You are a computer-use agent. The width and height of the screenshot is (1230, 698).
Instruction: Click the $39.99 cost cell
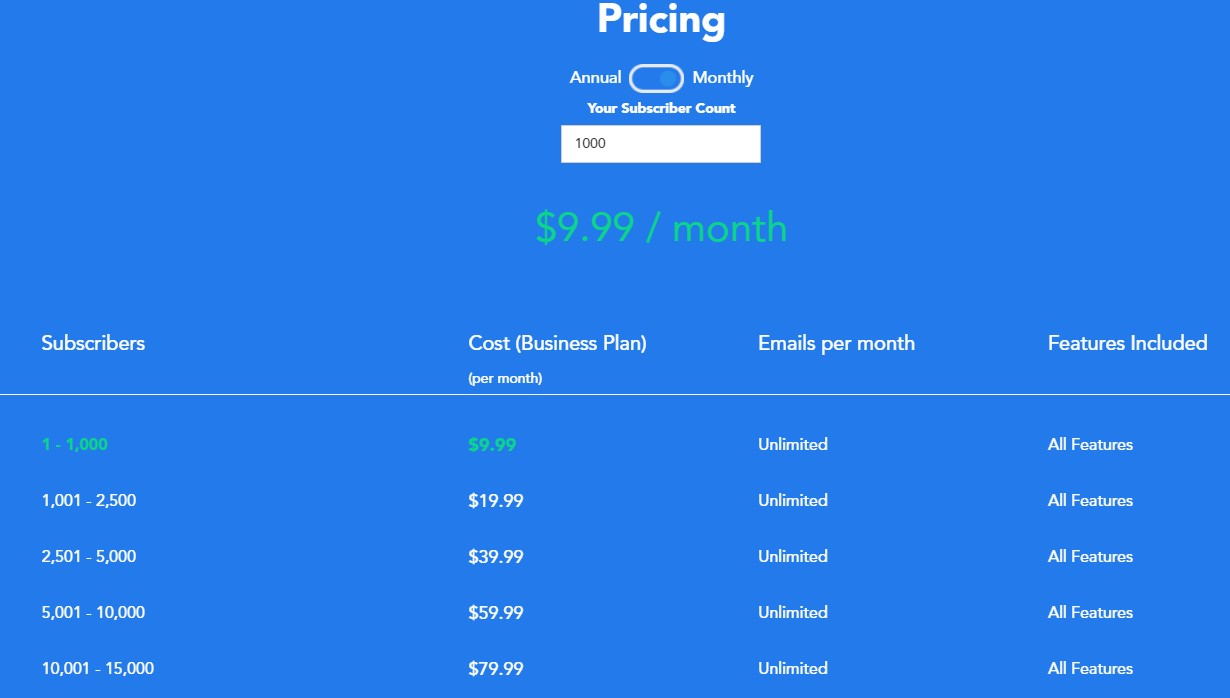click(x=496, y=557)
